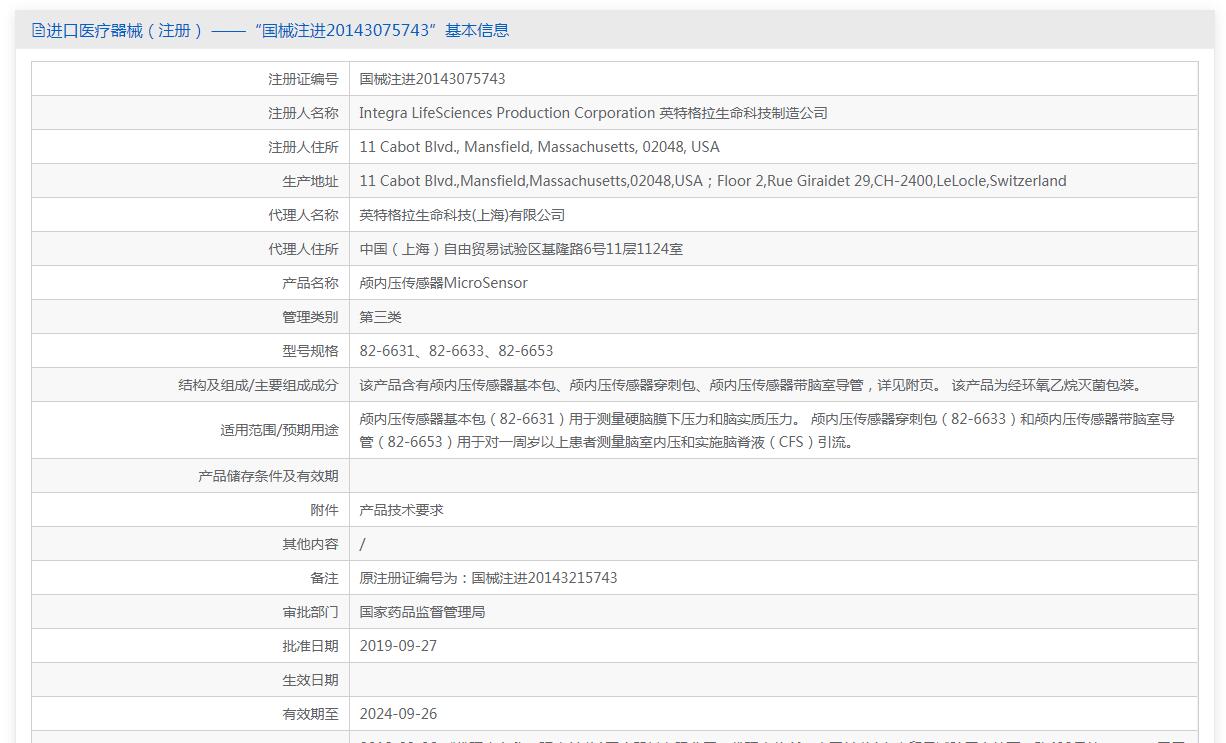Click the 产品名称 label

310,283
